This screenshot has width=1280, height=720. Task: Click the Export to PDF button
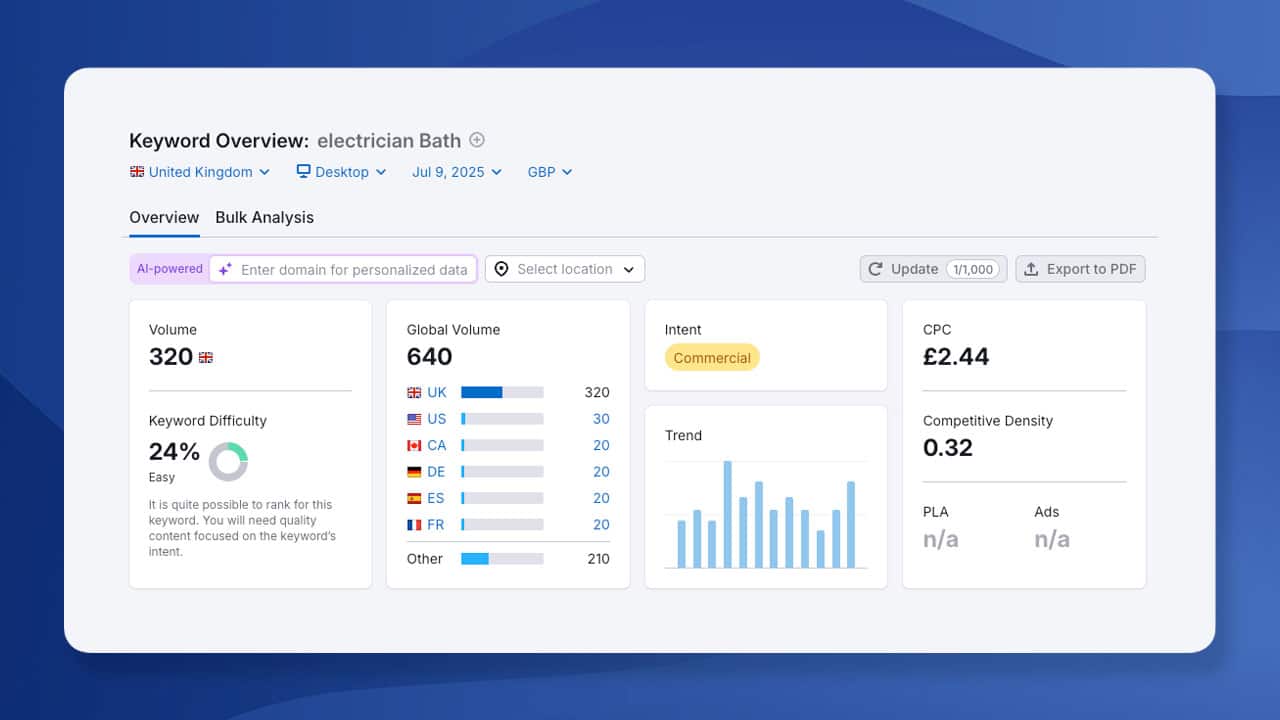click(x=1080, y=269)
